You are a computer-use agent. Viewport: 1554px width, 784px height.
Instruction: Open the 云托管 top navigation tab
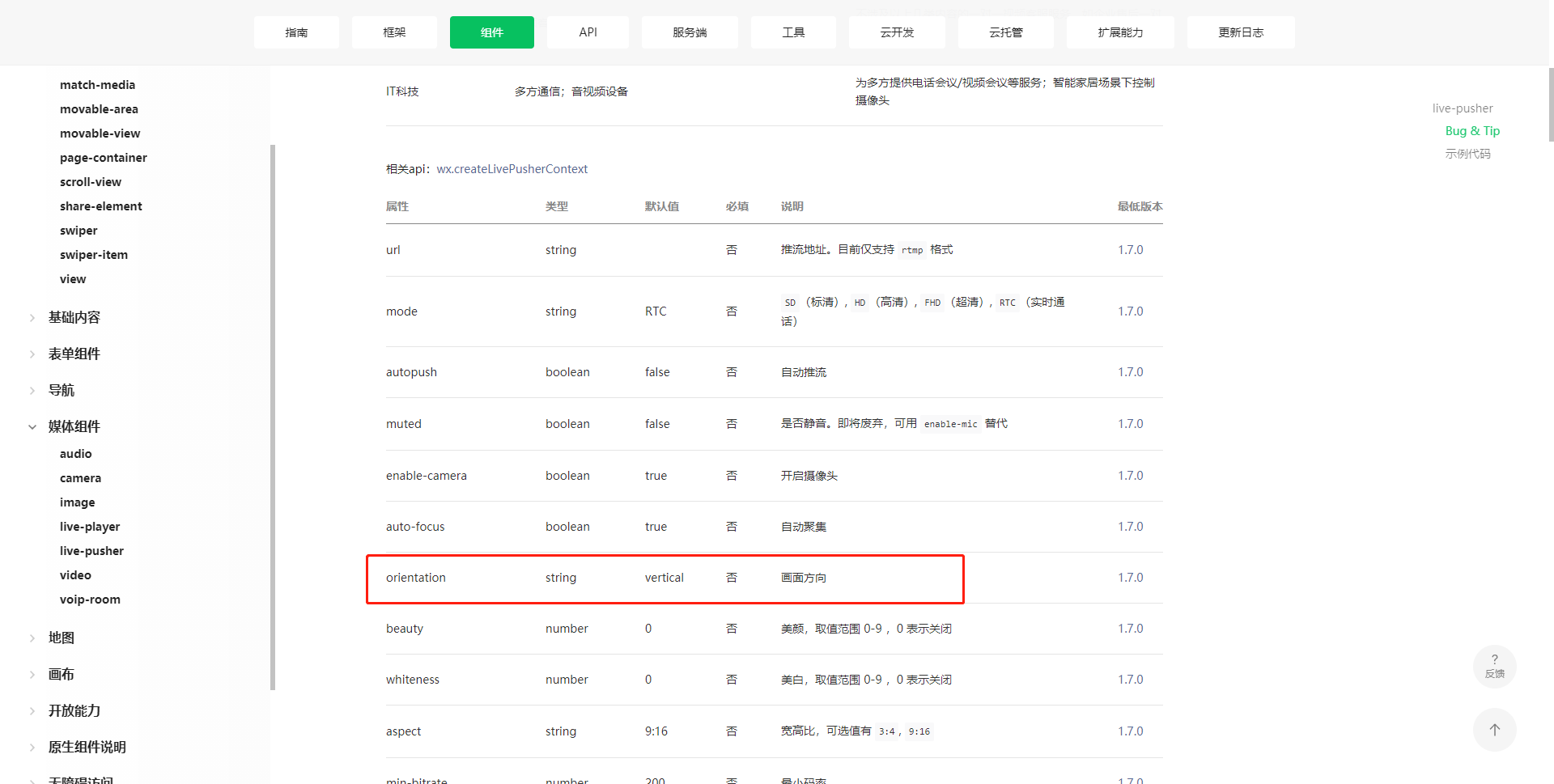1006,32
